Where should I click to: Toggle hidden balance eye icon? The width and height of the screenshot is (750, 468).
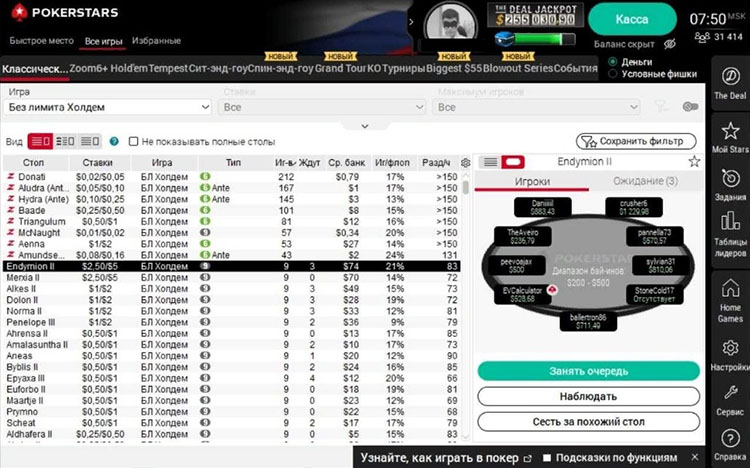pyautogui.click(x=670, y=44)
